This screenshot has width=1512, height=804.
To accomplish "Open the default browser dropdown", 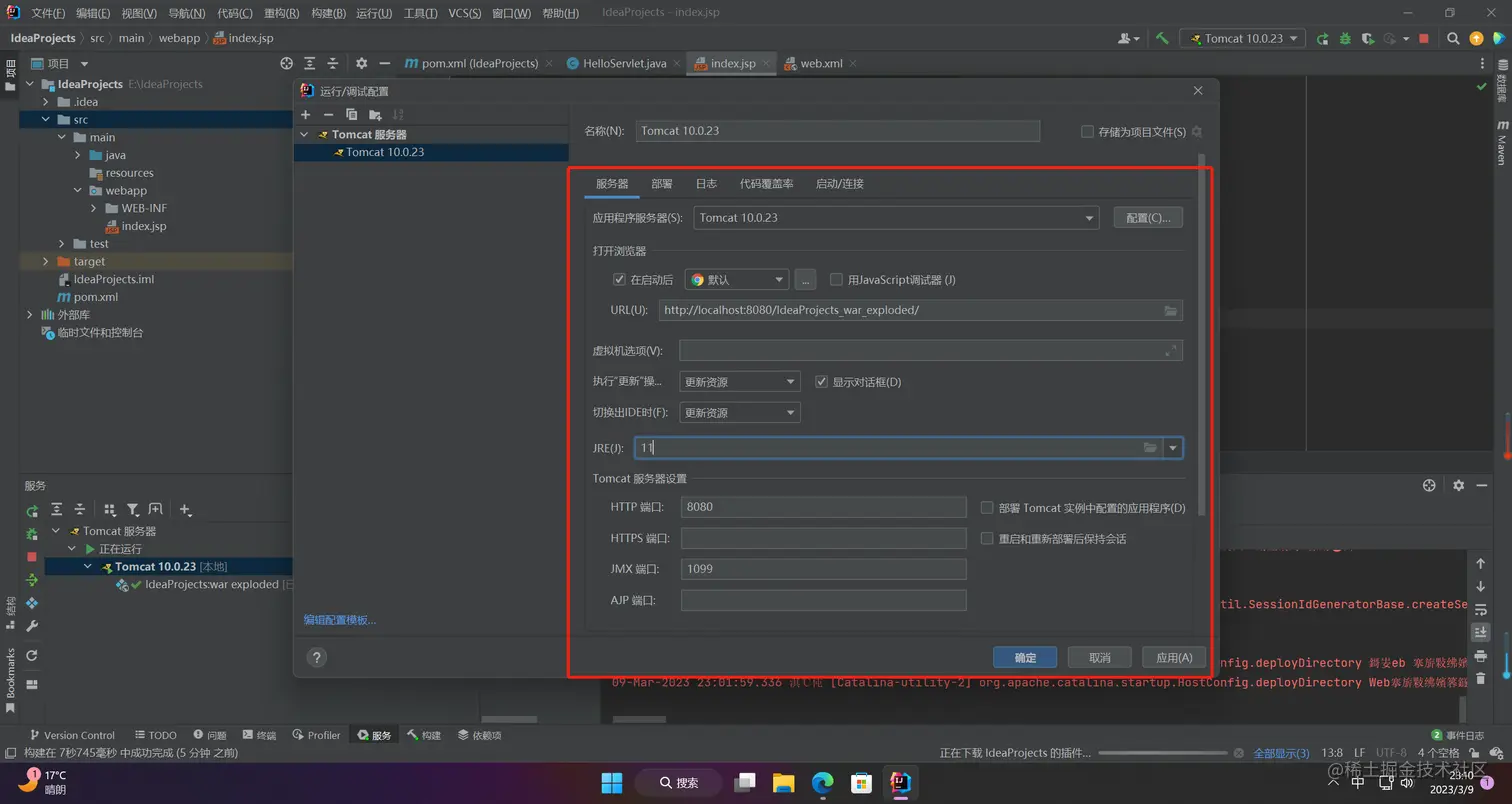I will (737, 280).
